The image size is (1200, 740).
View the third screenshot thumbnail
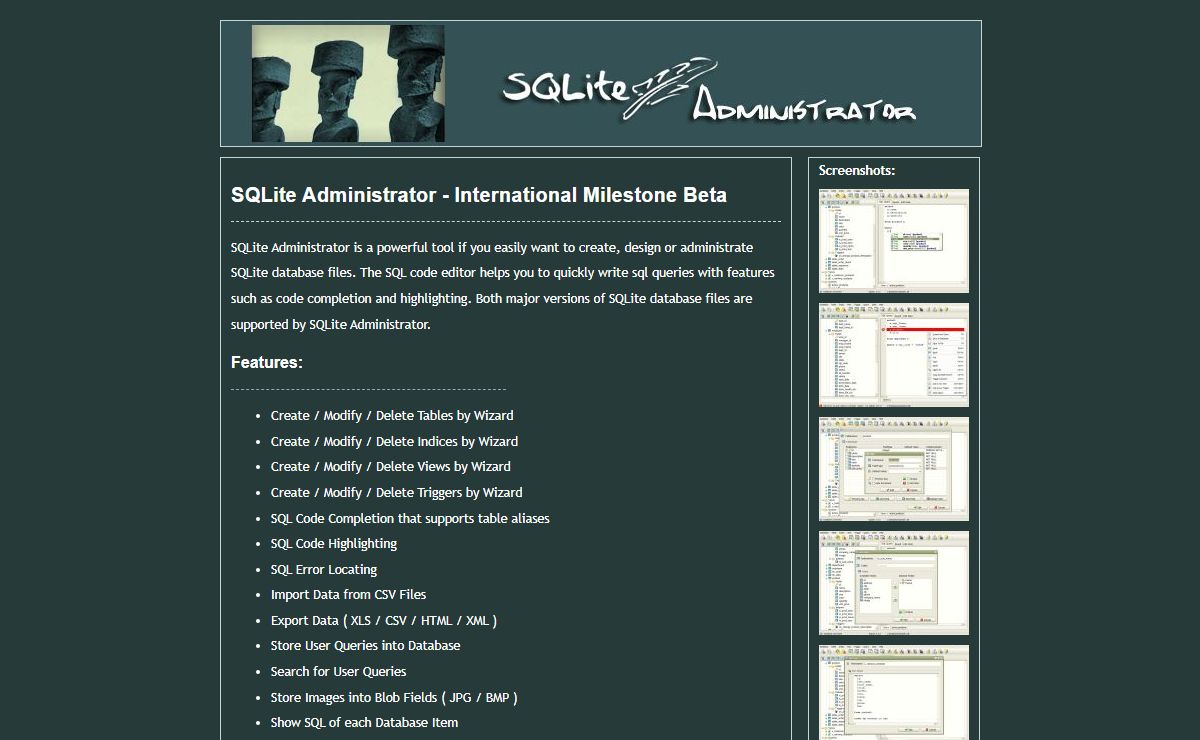(894, 469)
